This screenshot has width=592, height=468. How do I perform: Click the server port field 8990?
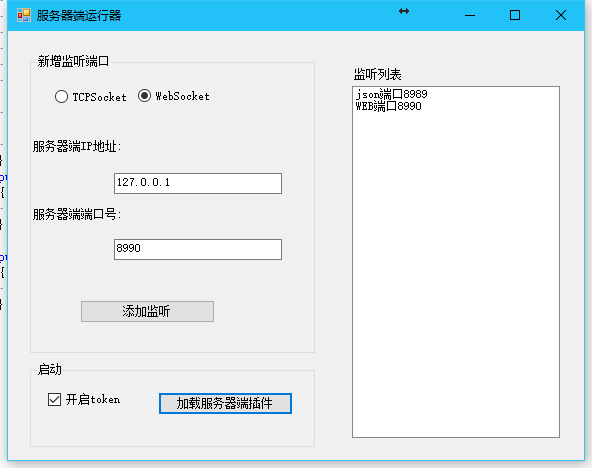198,249
